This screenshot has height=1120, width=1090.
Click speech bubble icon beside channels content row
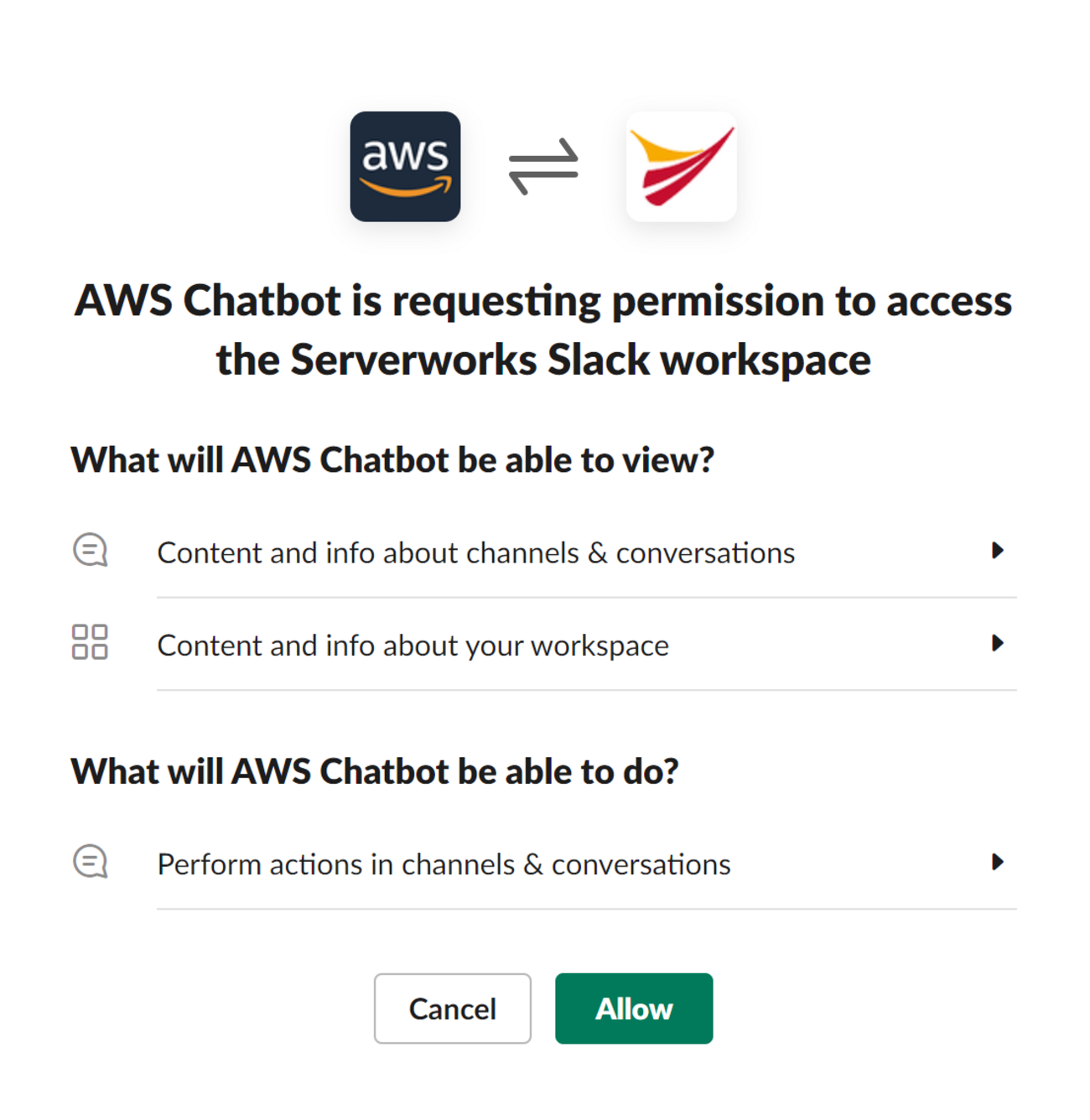tap(91, 551)
